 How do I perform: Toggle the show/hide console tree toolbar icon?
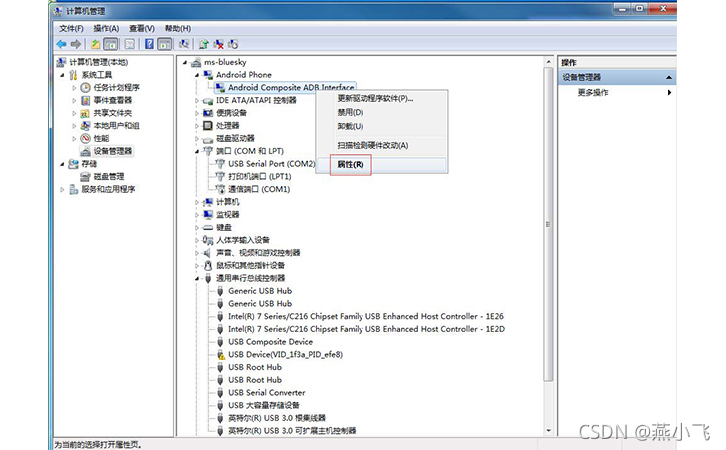[111, 44]
